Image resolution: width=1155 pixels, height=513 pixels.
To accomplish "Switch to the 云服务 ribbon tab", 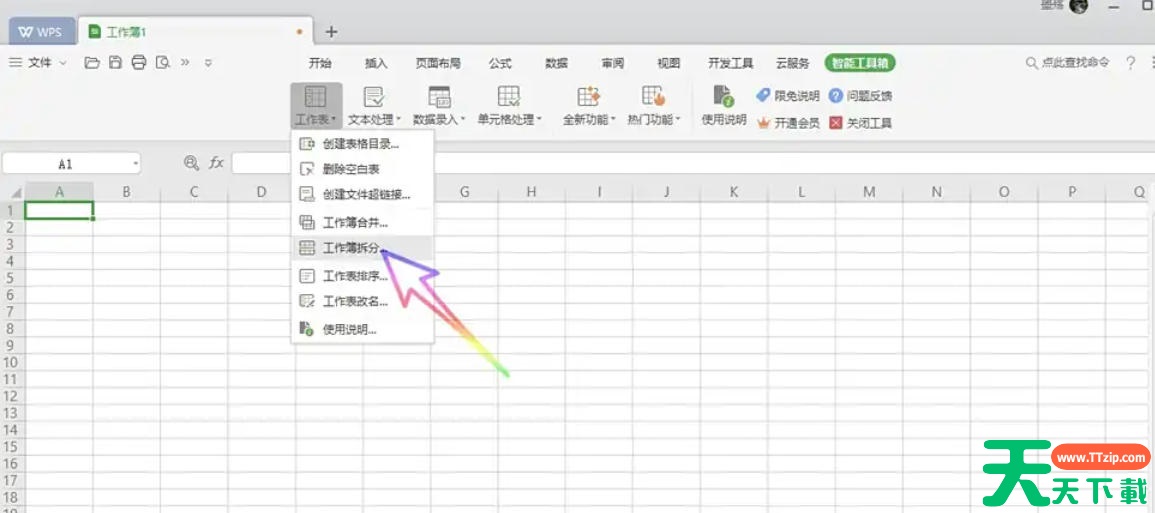I will click(x=793, y=63).
